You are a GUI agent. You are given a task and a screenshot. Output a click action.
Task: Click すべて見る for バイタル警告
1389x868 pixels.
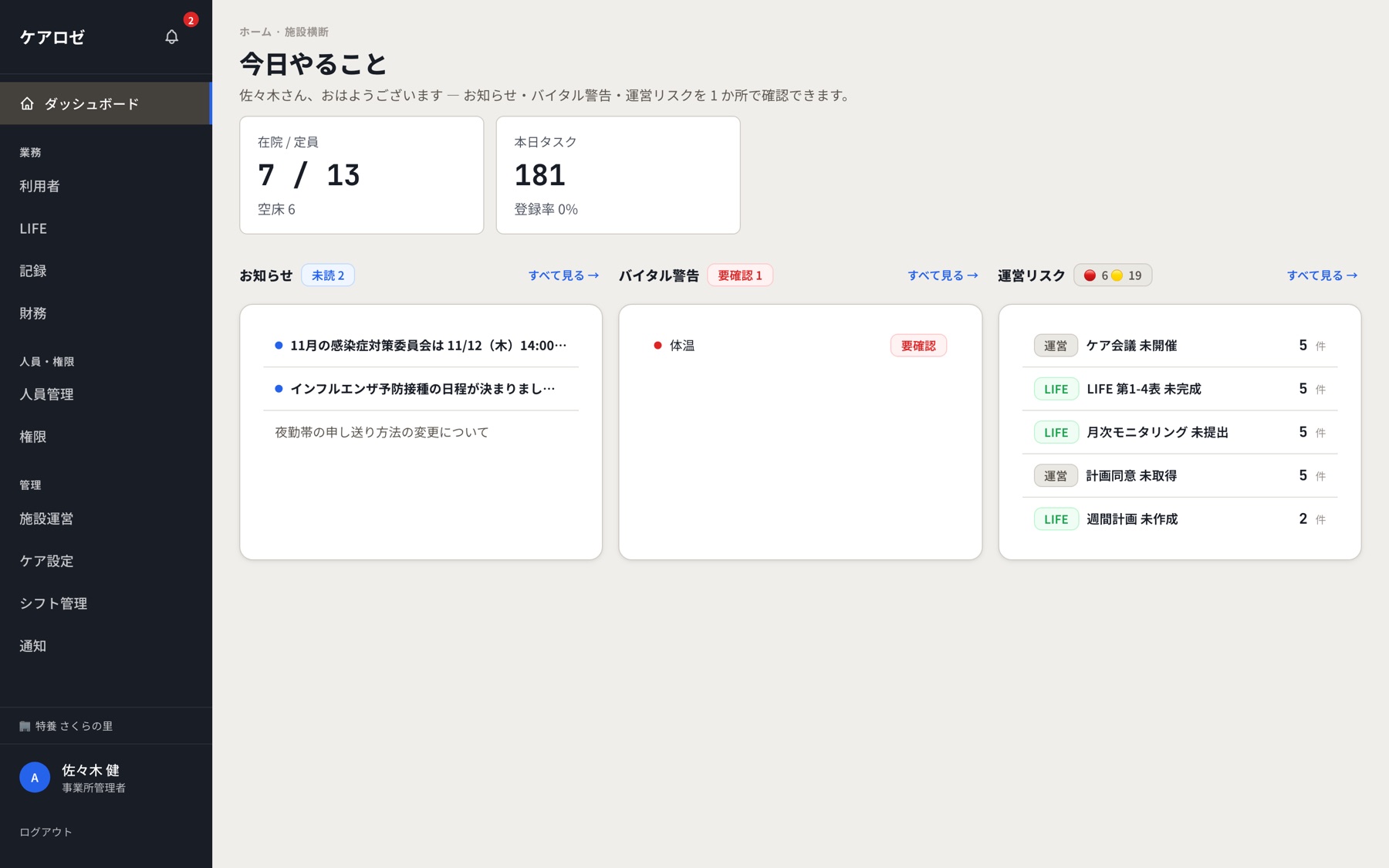(942, 275)
